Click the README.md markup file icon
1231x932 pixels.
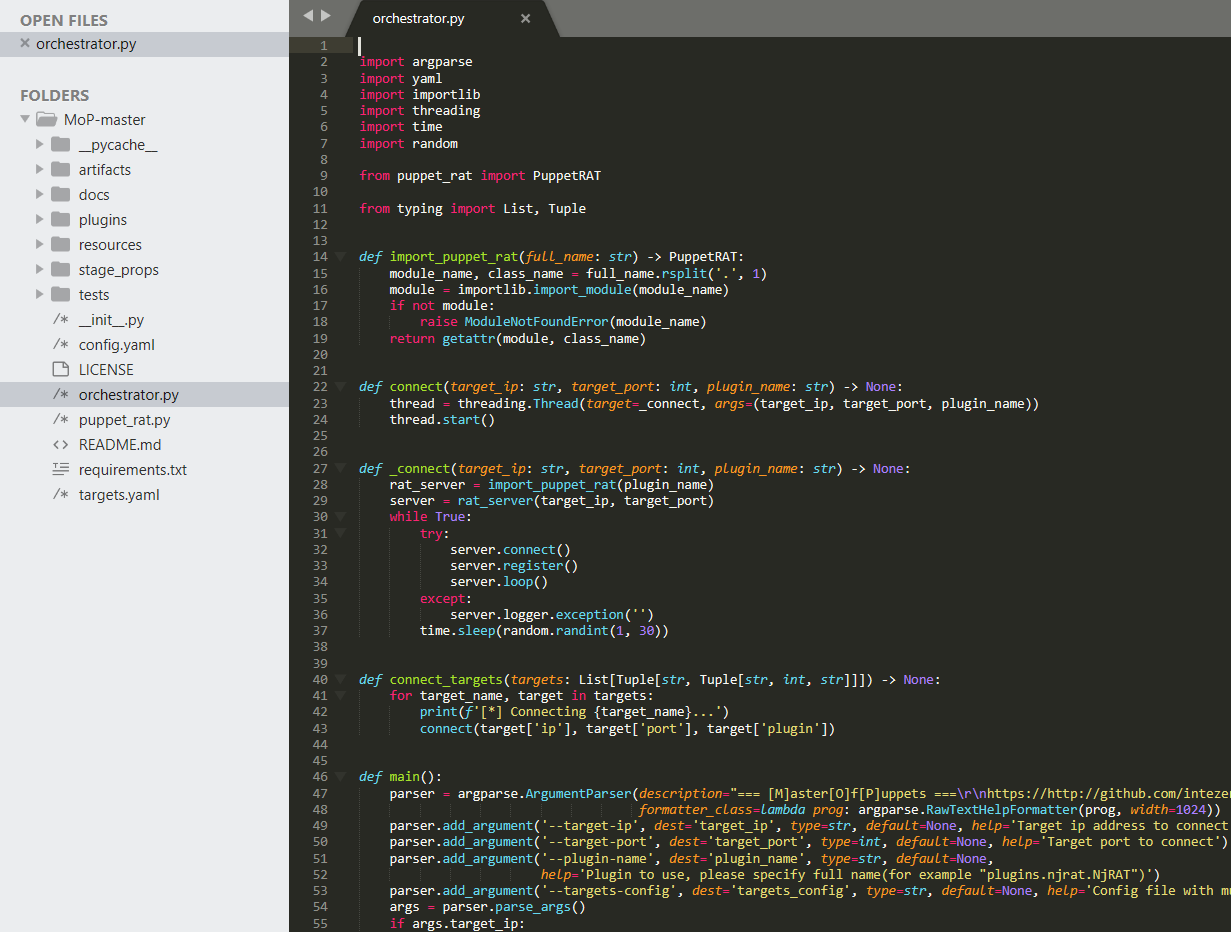60,445
